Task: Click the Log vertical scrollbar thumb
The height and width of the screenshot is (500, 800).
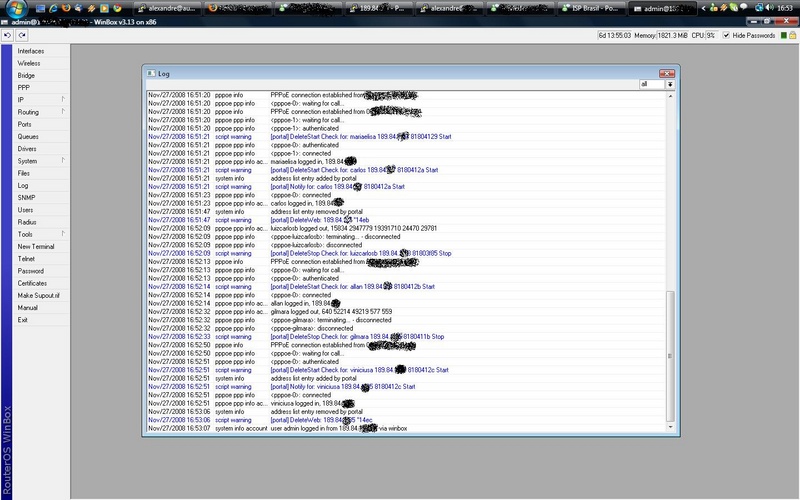Action: pyautogui.click(x=670, y=356)
